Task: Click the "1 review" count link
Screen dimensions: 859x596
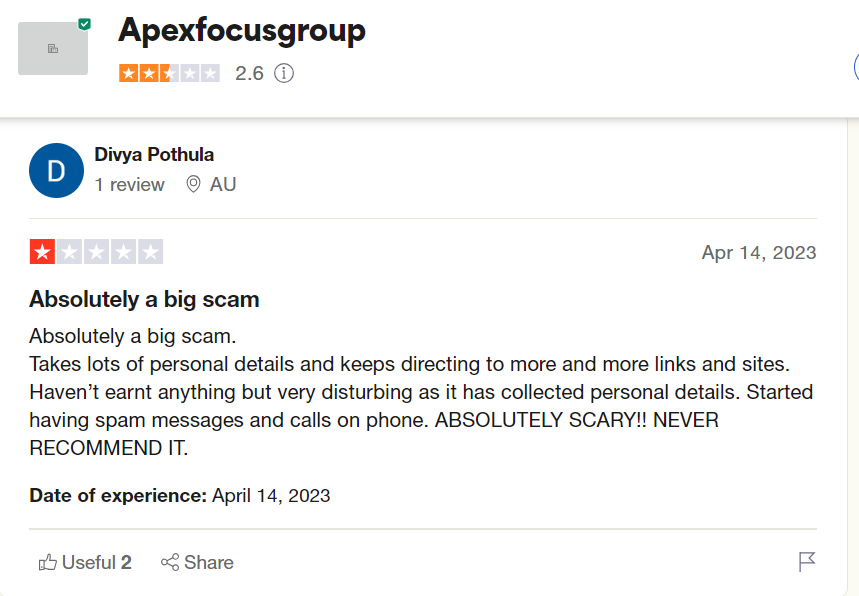Action: coord(129,184)
